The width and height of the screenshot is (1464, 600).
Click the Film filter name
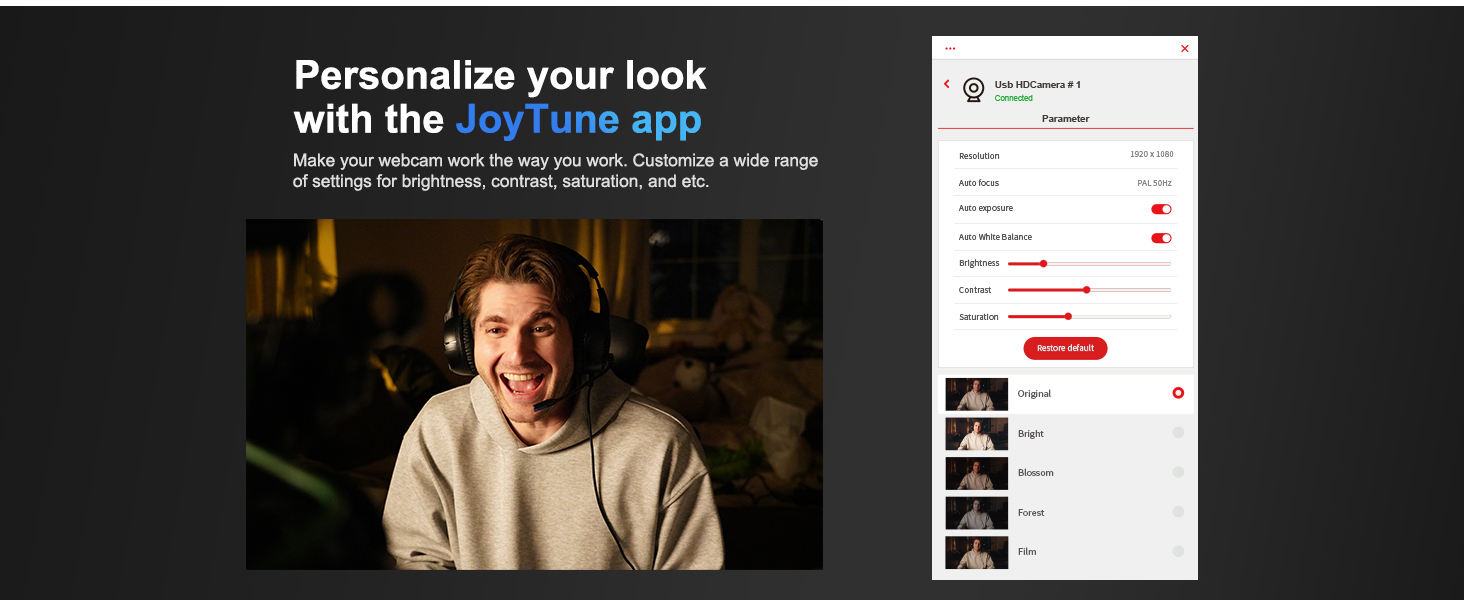click(1026, 551)
